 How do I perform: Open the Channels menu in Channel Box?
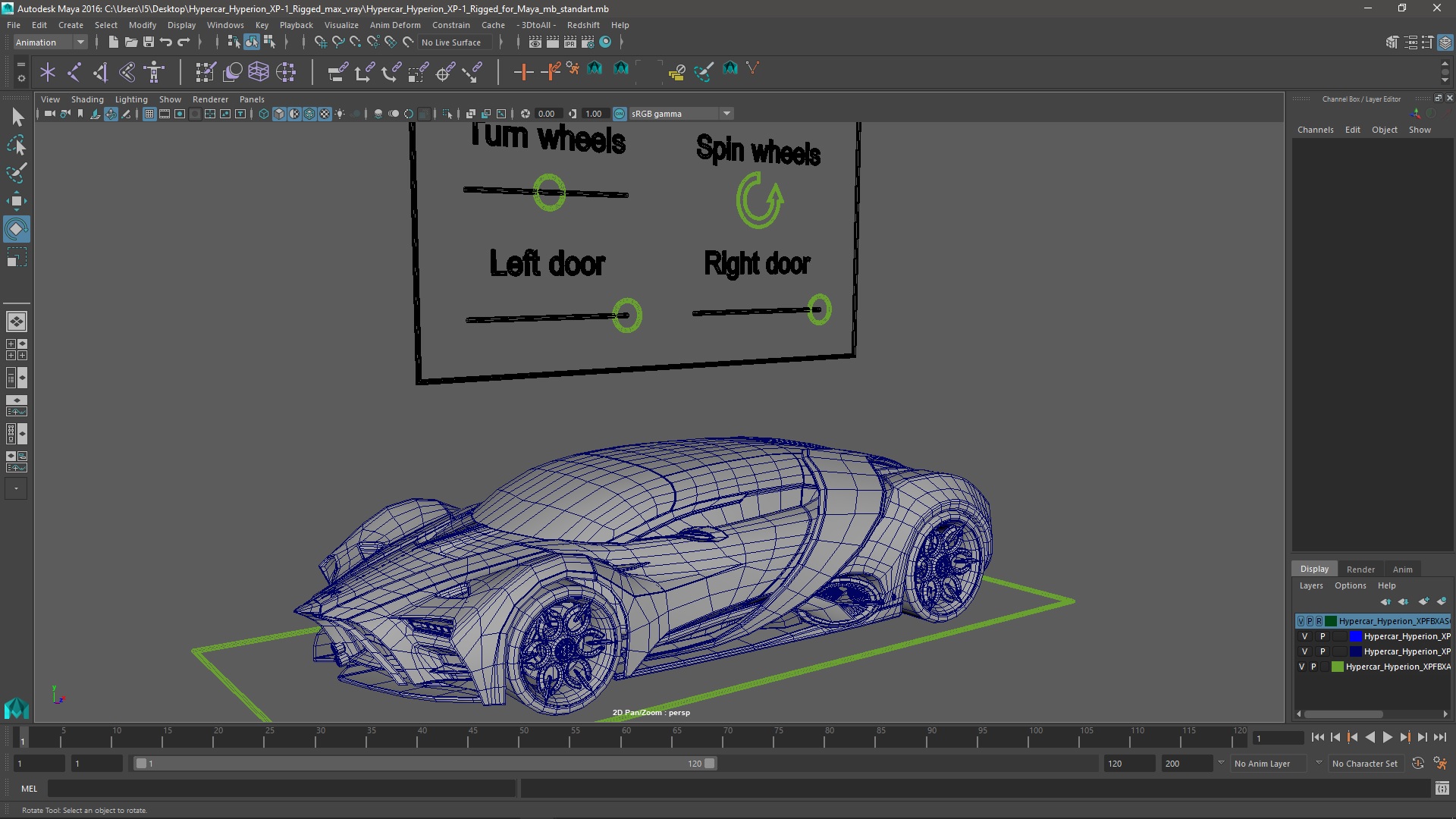(1315, 130)
